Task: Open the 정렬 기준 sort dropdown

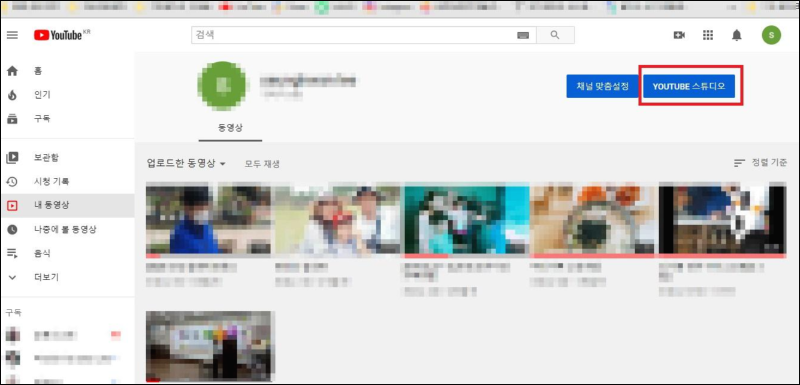Action: [760, 163]
